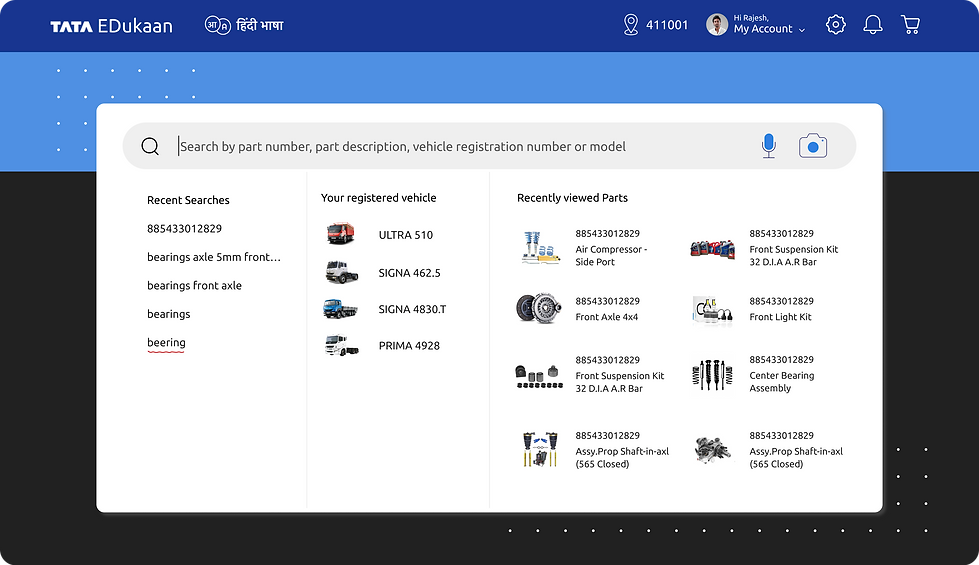Select the SIGNA 4830.T truck thumbnail
The width and height of the screenshot is (979, 565).
coord(341,309)
